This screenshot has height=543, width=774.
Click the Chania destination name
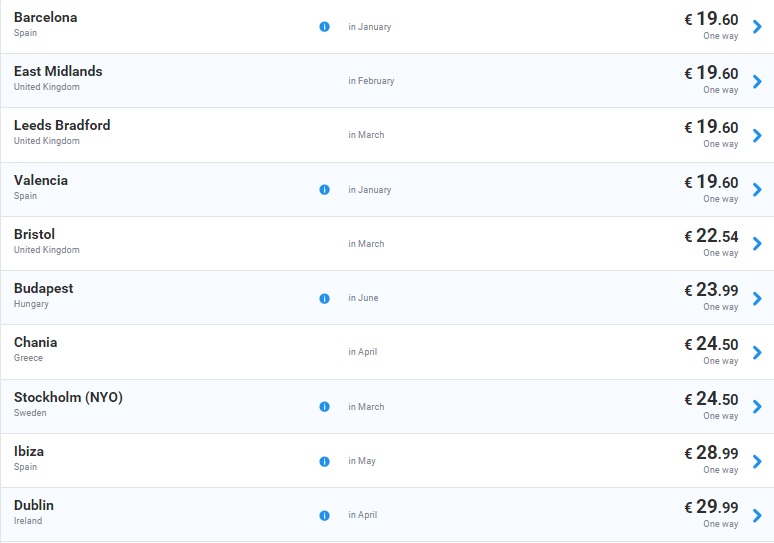click(x=35, y=342)
